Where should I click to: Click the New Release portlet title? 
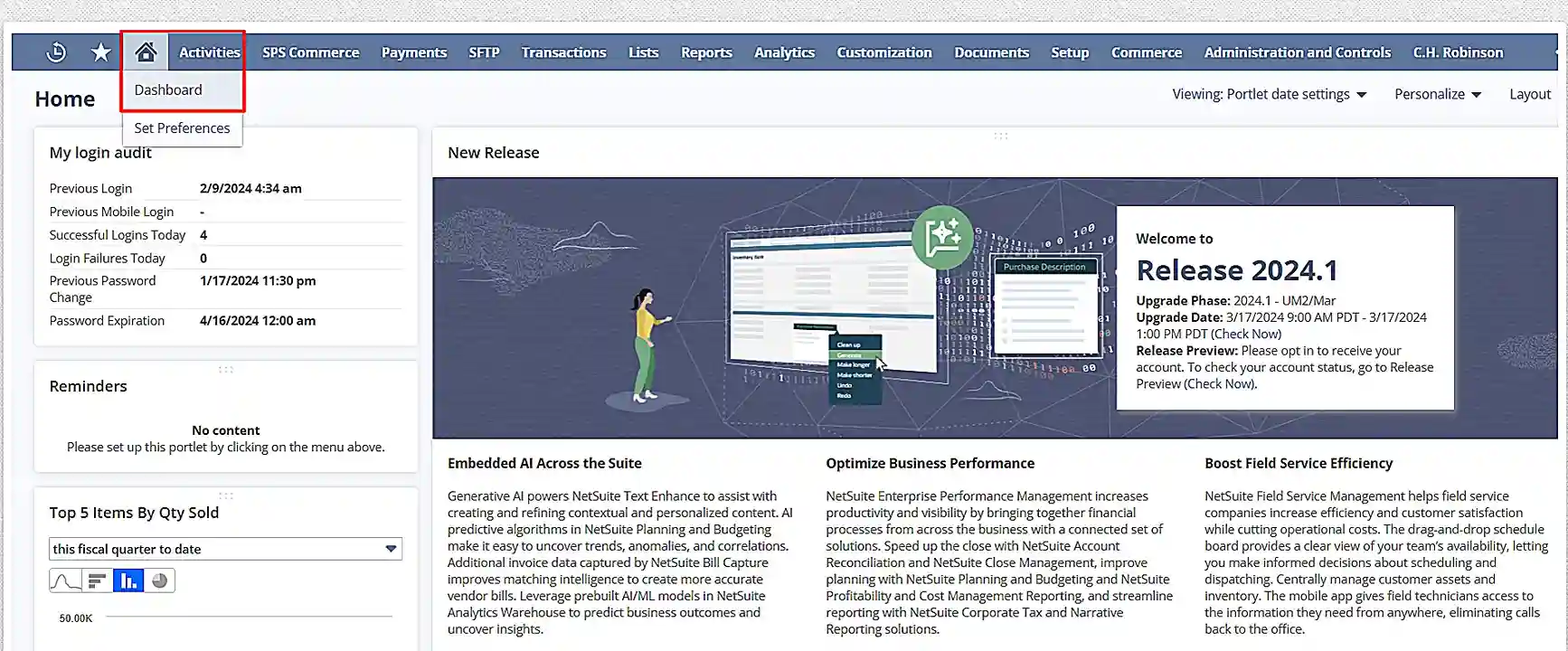click(493, 153)
